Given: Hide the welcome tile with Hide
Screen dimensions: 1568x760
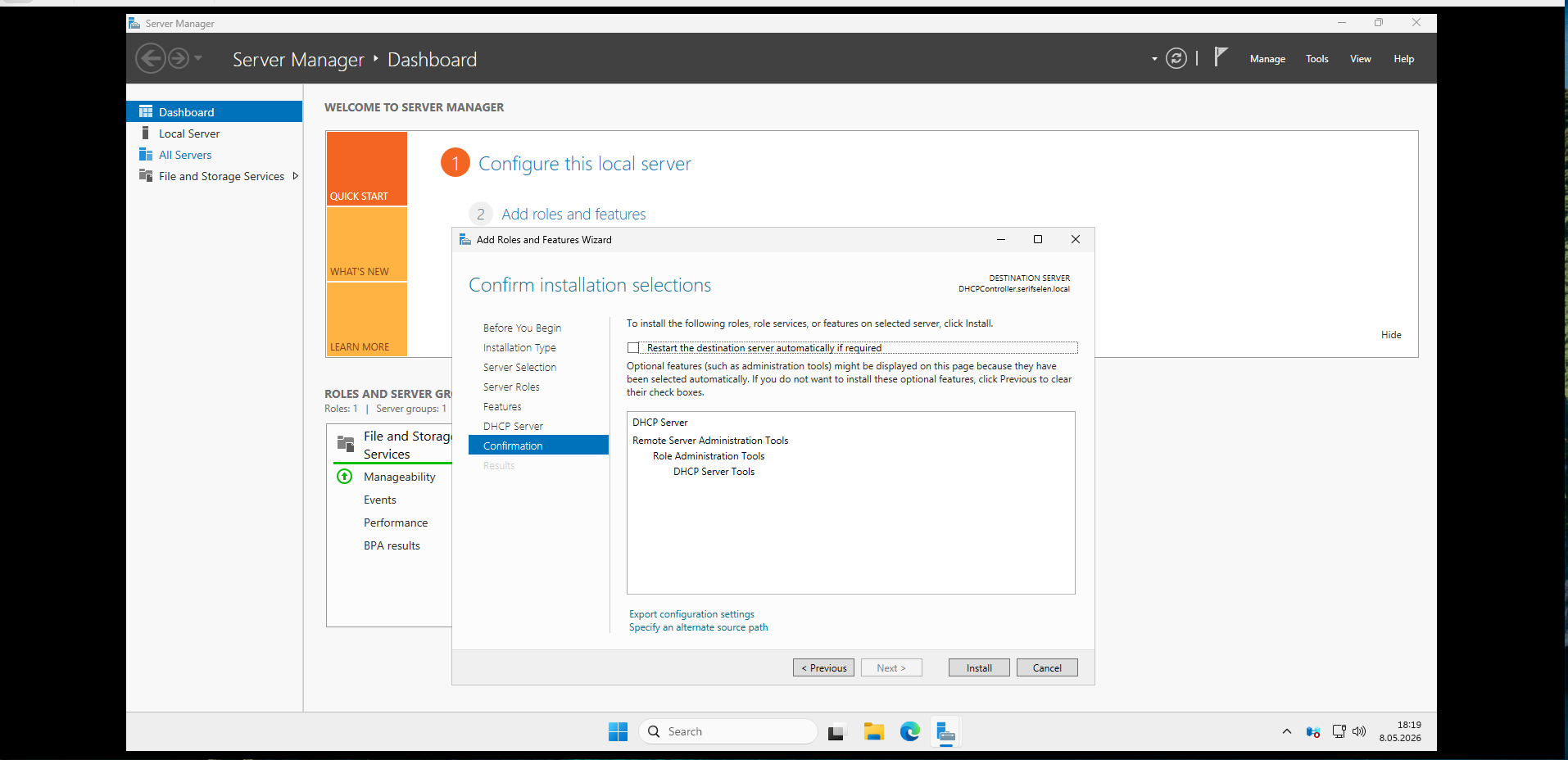Looking at the screenshot, I should coord(1391,335).
